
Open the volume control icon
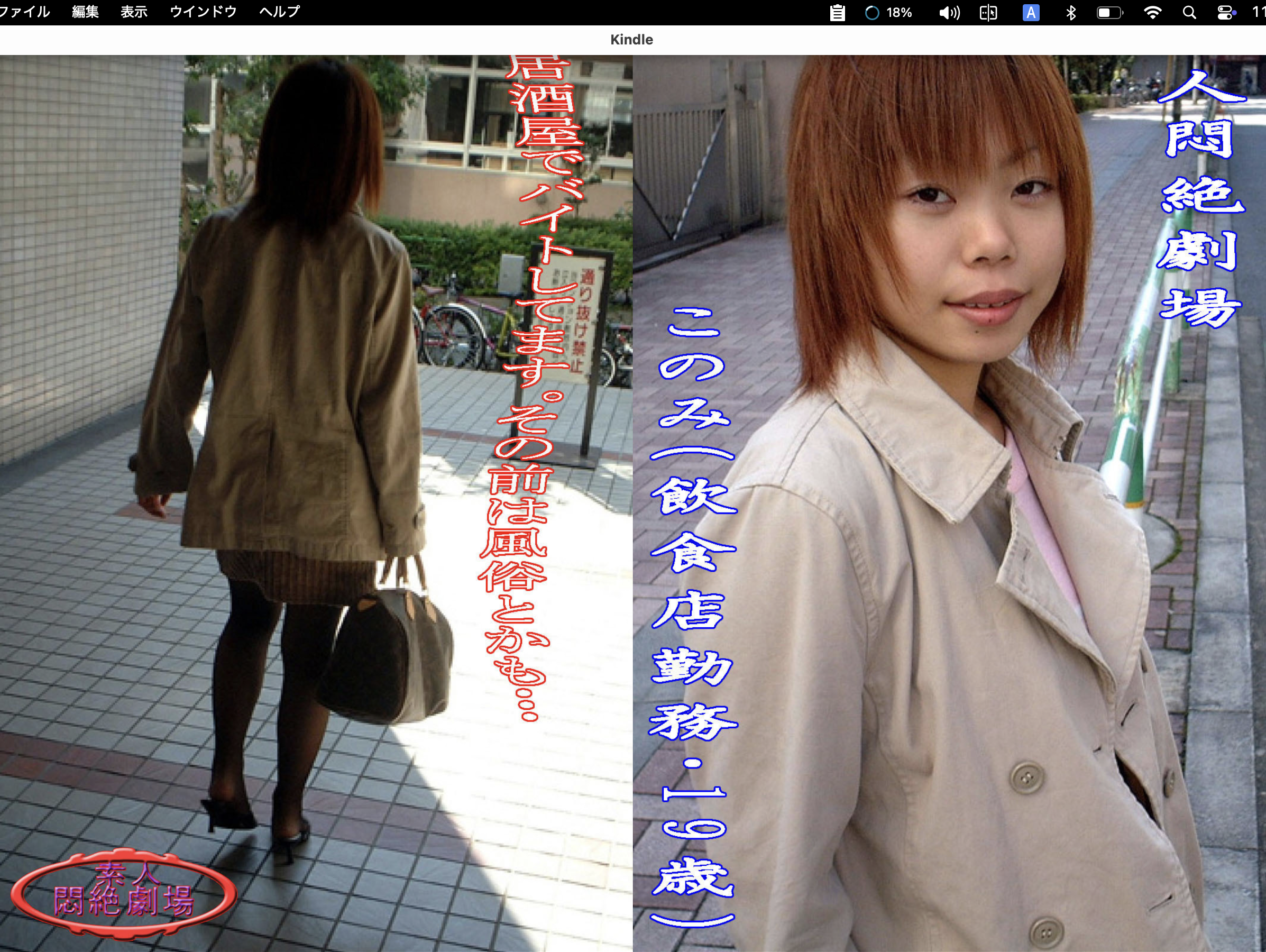pyautogui.click(x=950, y=13)
